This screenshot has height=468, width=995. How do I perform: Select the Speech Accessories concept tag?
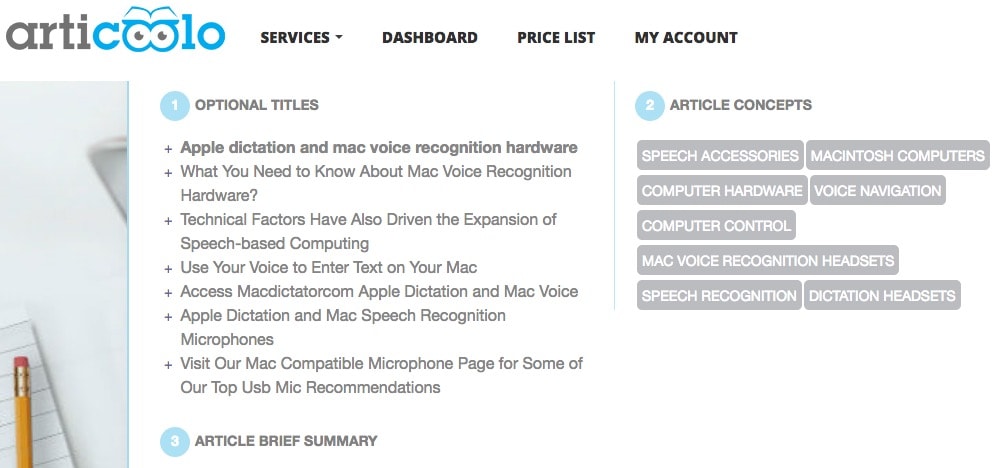[x=720, y=155]
